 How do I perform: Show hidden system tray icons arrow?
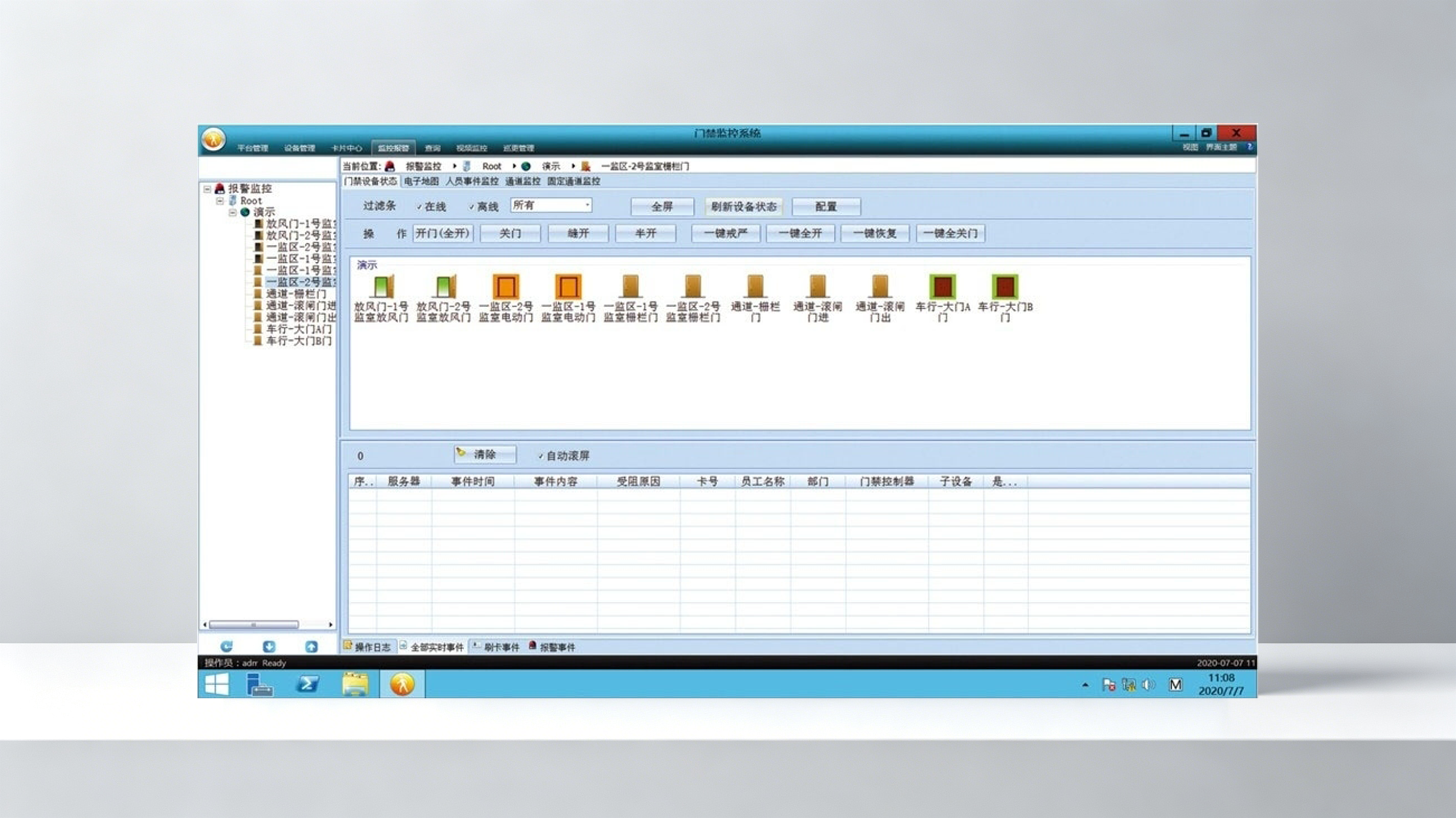click(x=1085, y=685)
